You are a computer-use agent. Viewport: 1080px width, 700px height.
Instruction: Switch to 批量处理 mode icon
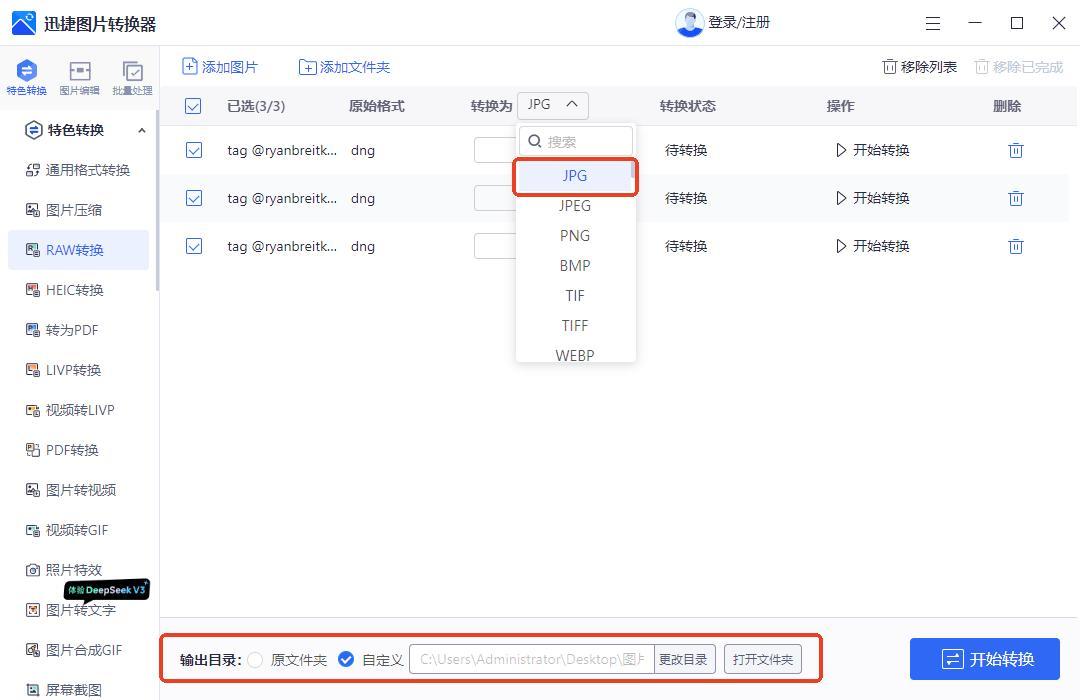pyautogui.click(x=132, y=72)
